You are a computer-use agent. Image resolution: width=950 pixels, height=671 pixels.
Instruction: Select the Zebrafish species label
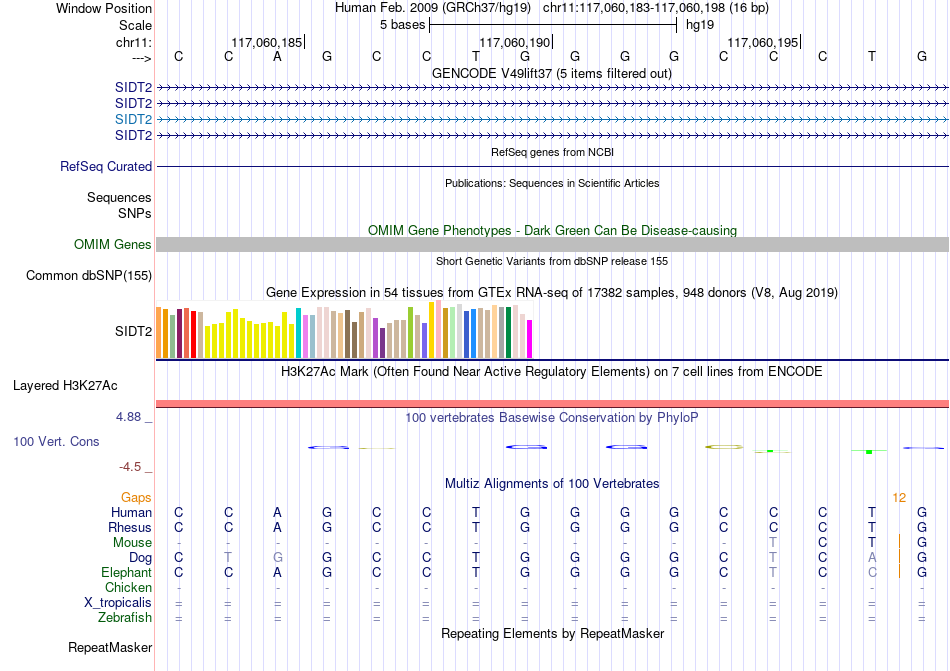coord(125,618)
